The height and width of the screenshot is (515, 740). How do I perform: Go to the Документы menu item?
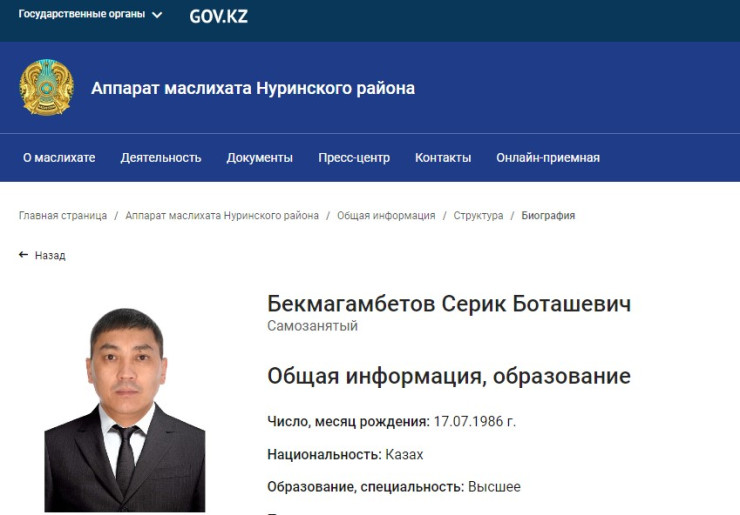point(259,157)
